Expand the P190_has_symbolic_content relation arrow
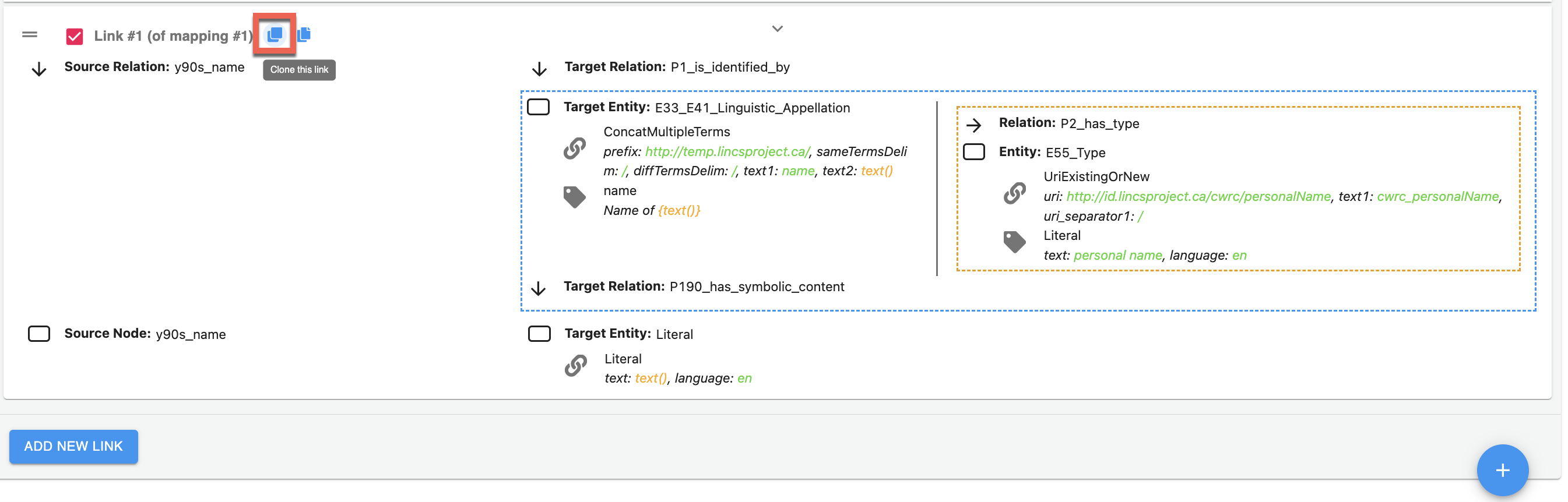The image size is (1568, 502). click(x=538, y=288)
